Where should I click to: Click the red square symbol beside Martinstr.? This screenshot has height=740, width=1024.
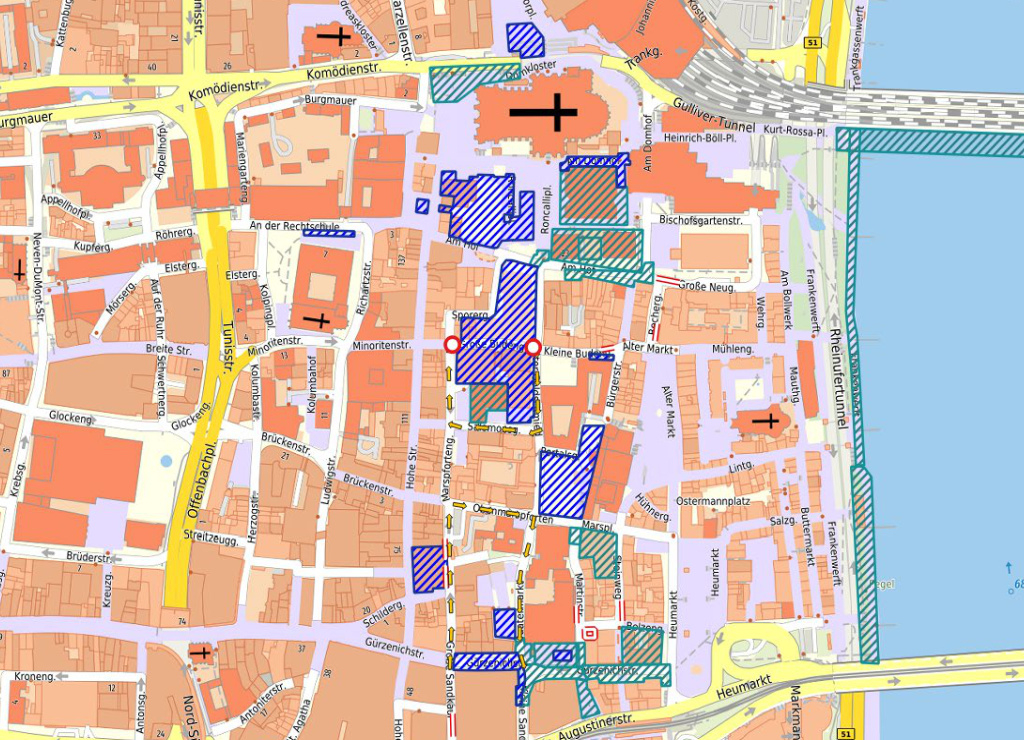590,632
